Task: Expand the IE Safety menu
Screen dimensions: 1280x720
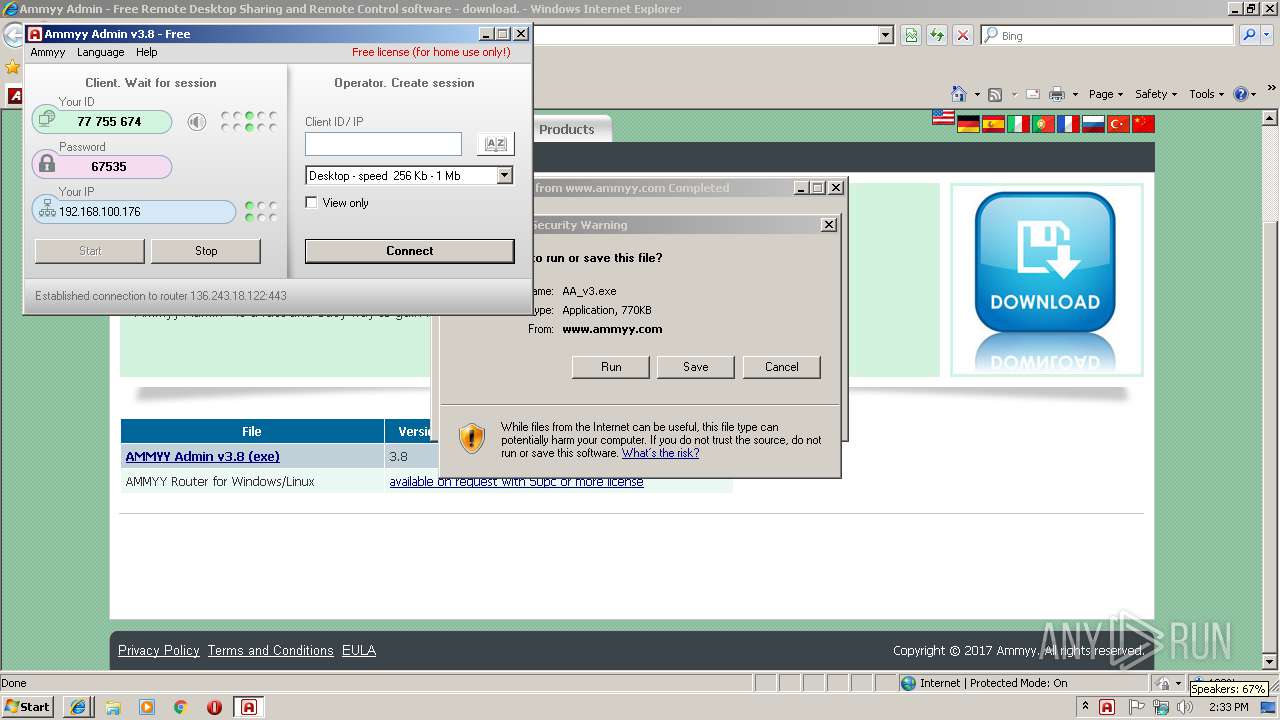Action: pos(1155,94)
